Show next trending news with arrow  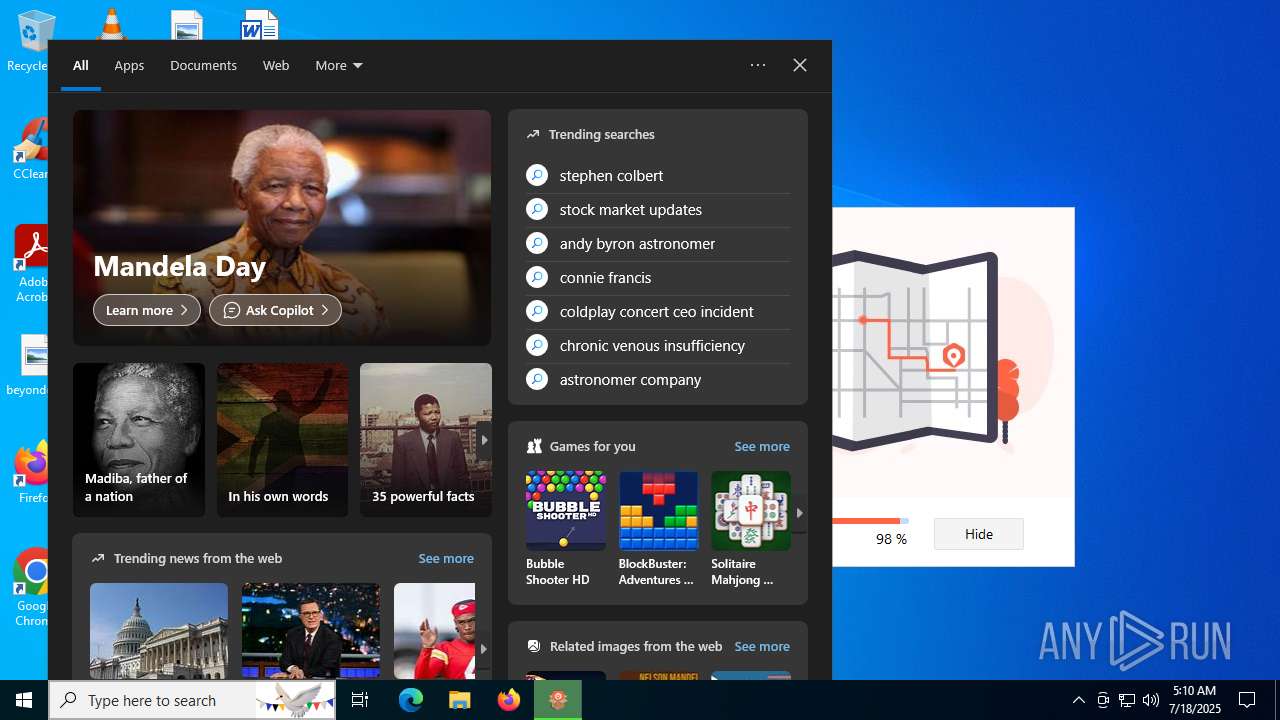tap(484, 648)
